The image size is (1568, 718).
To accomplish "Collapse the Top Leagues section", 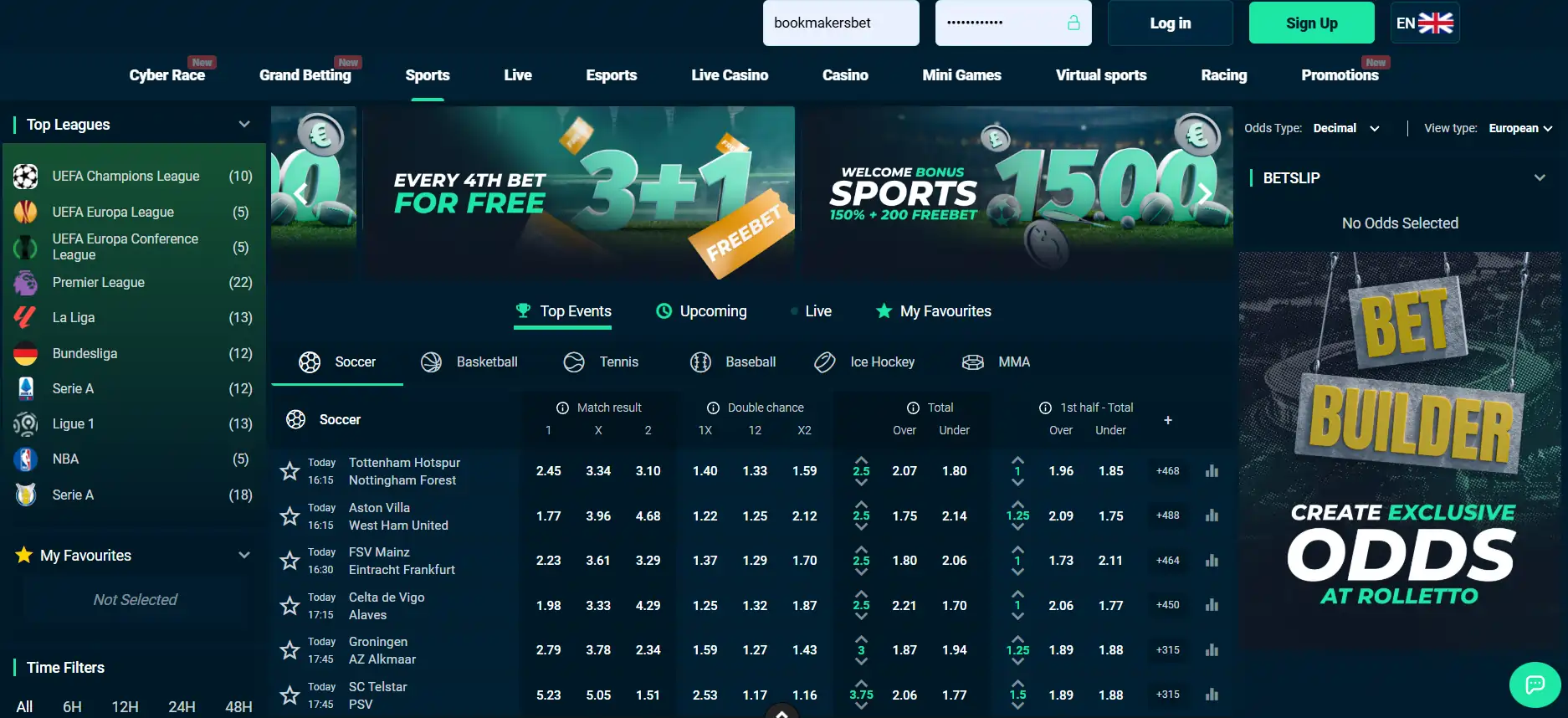I will 244,125.
